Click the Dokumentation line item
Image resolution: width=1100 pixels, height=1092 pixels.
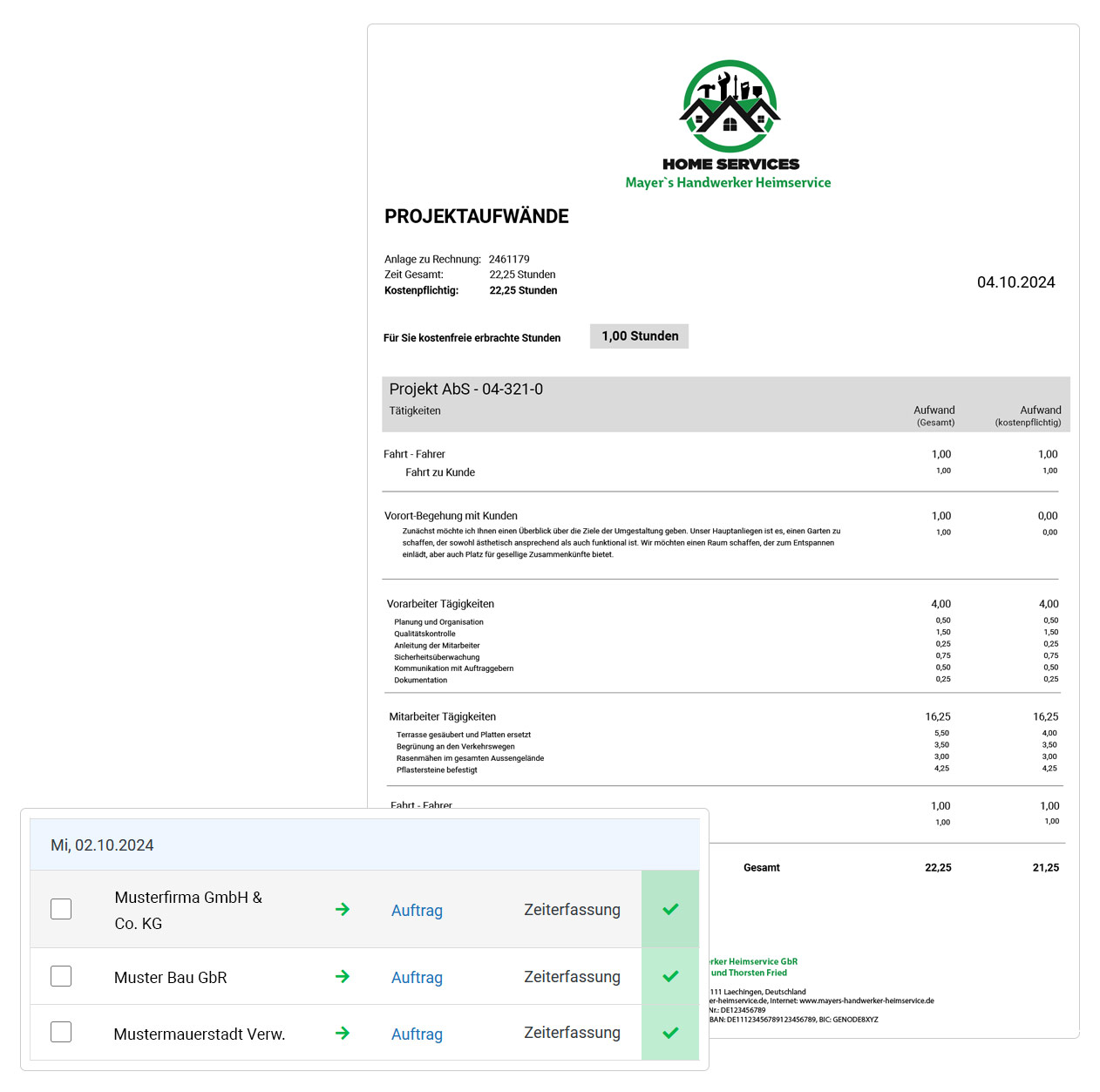pos(420,680)
